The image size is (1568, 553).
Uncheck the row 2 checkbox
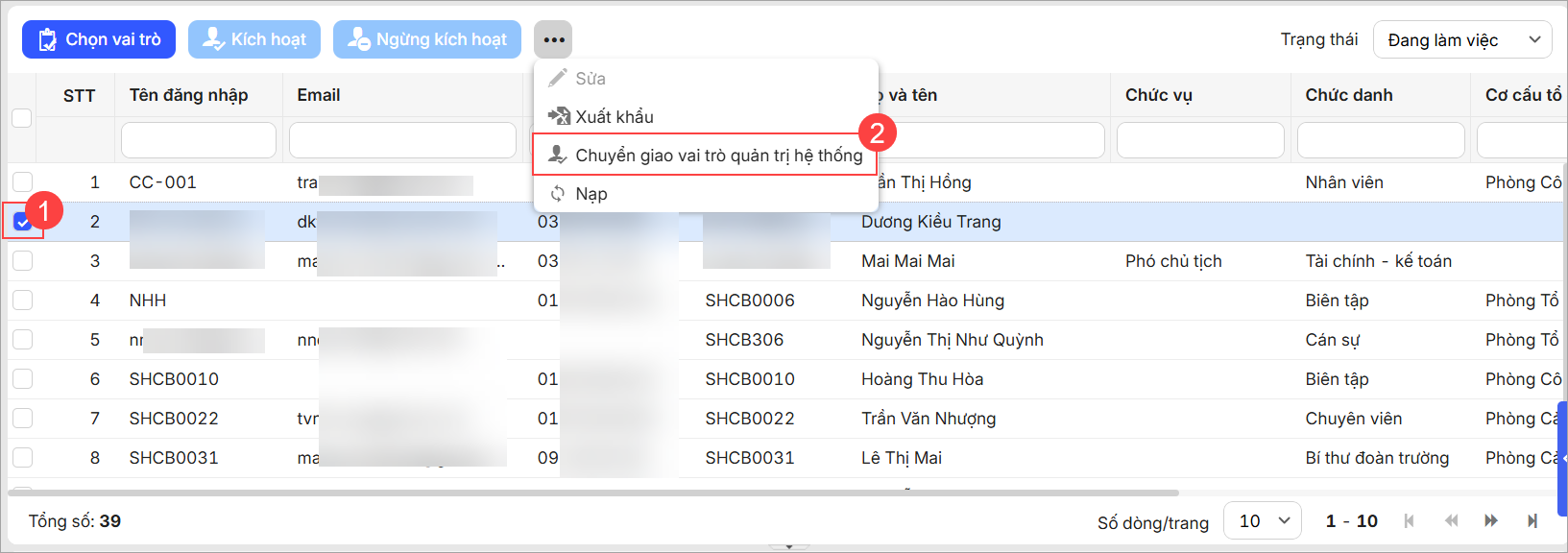pos(22,222)
